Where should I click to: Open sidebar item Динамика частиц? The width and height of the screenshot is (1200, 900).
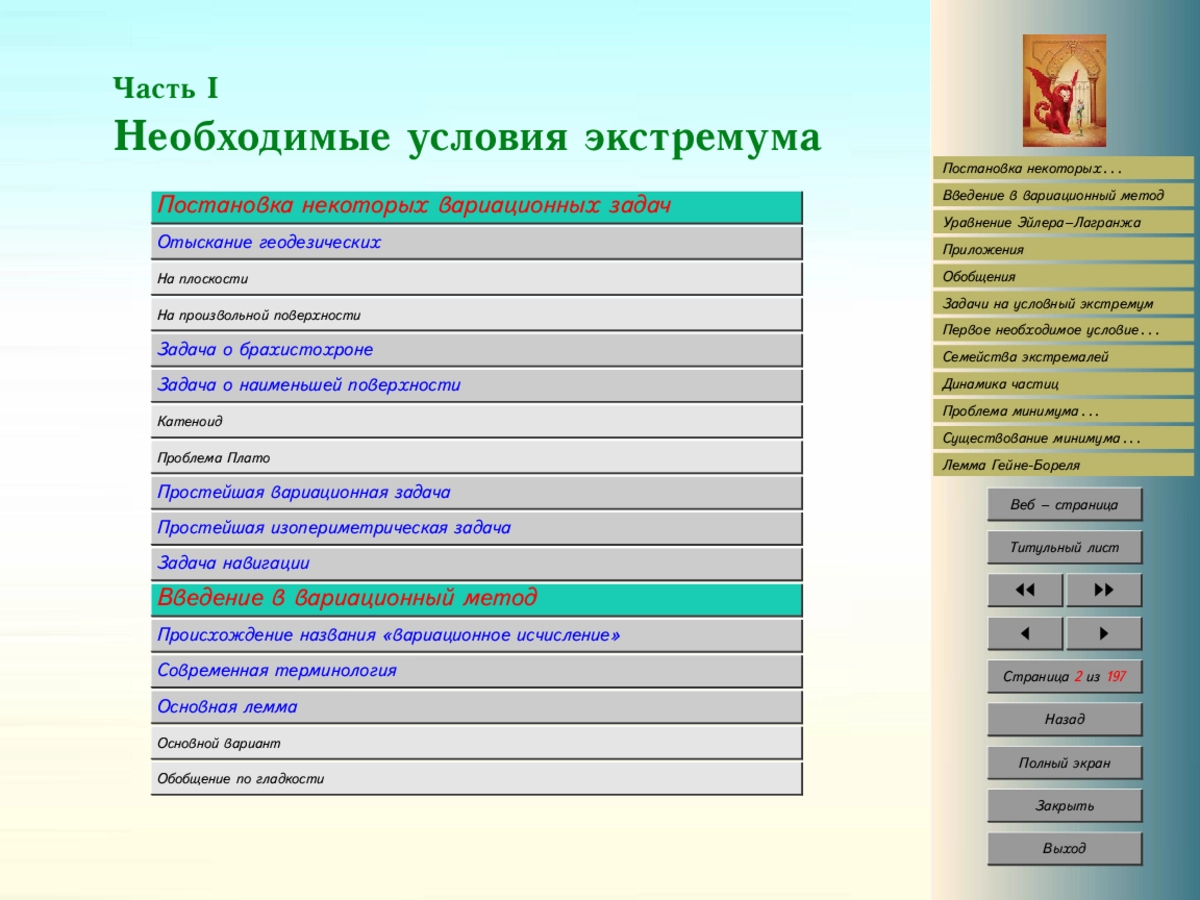coord(1064,384)
